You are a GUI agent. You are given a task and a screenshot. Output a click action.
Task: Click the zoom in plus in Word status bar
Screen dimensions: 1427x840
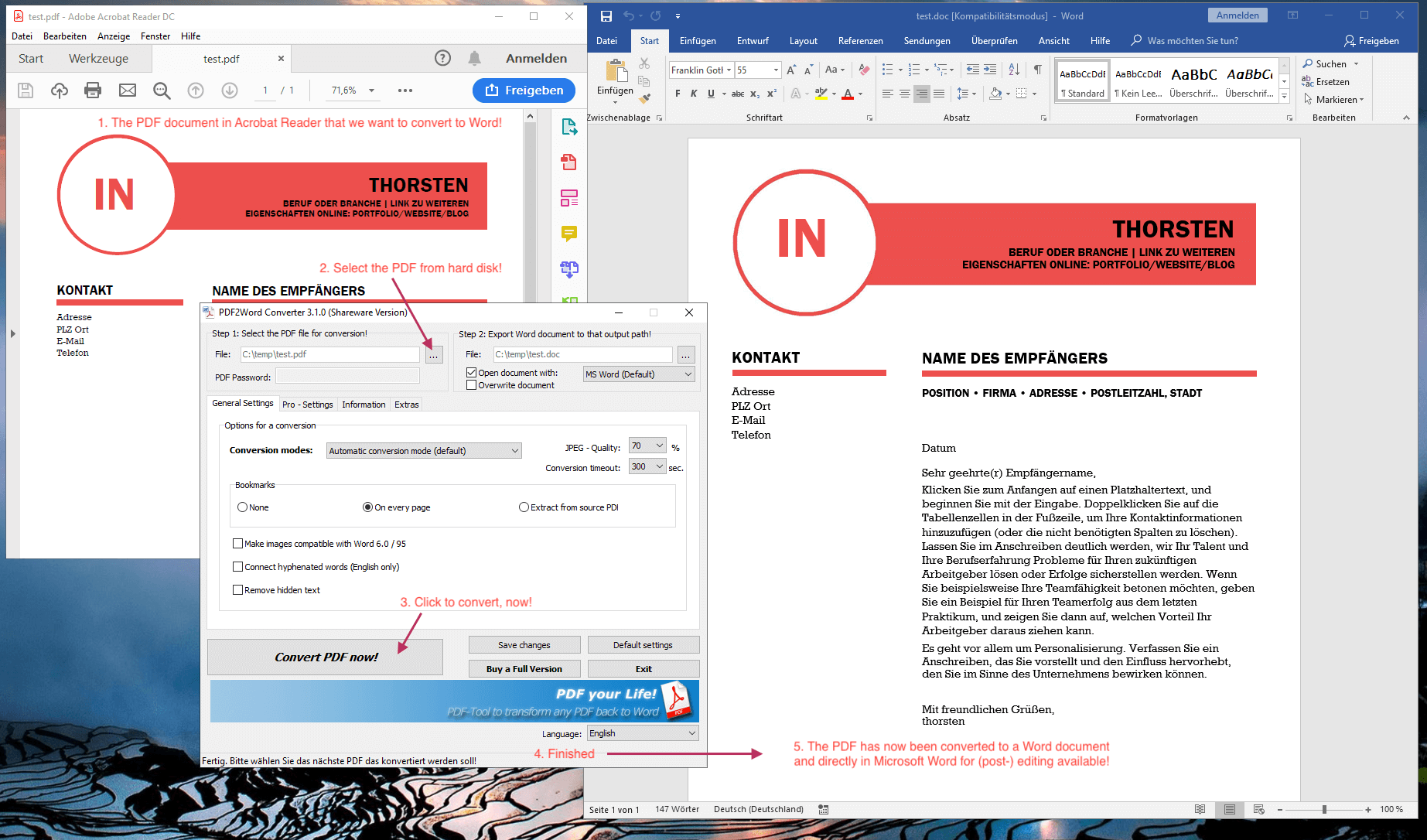tap(1368, 809)
